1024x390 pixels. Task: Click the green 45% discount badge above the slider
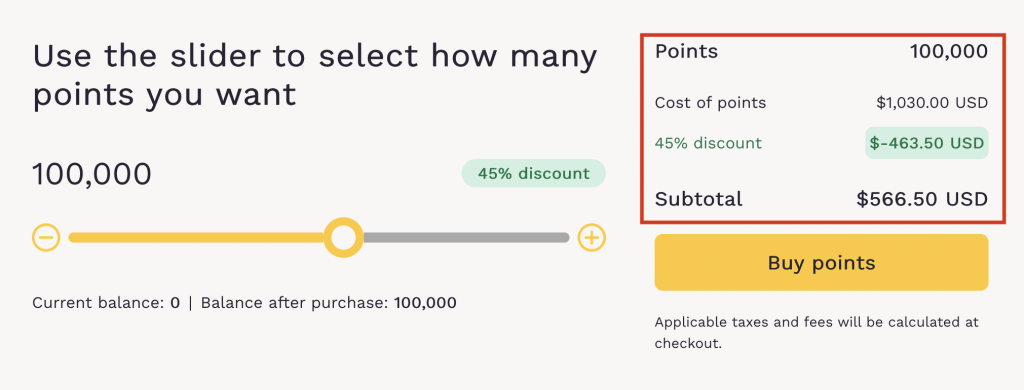click(534, 174)
